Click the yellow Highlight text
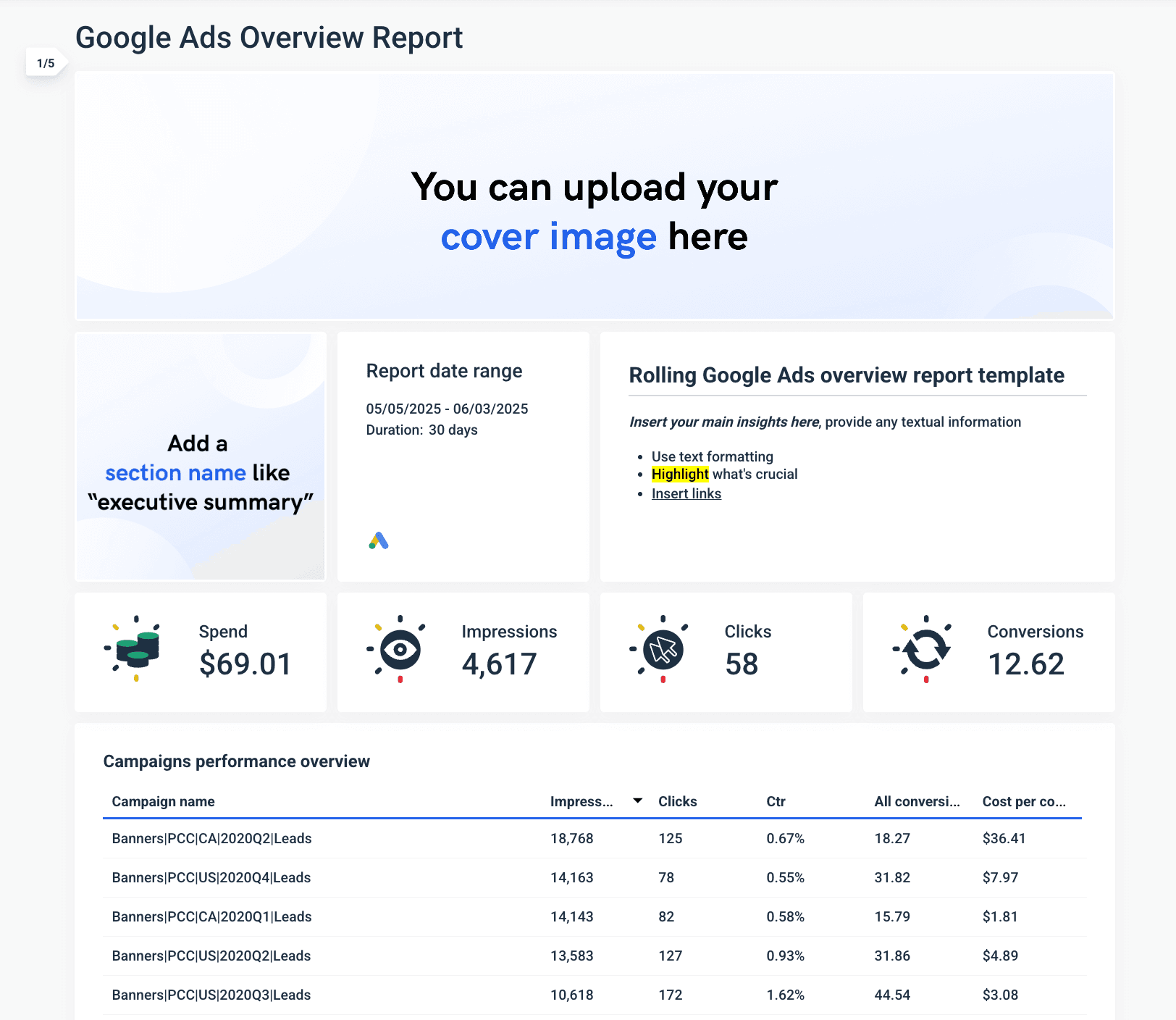 pyautogui.click(x=679, y=474)
